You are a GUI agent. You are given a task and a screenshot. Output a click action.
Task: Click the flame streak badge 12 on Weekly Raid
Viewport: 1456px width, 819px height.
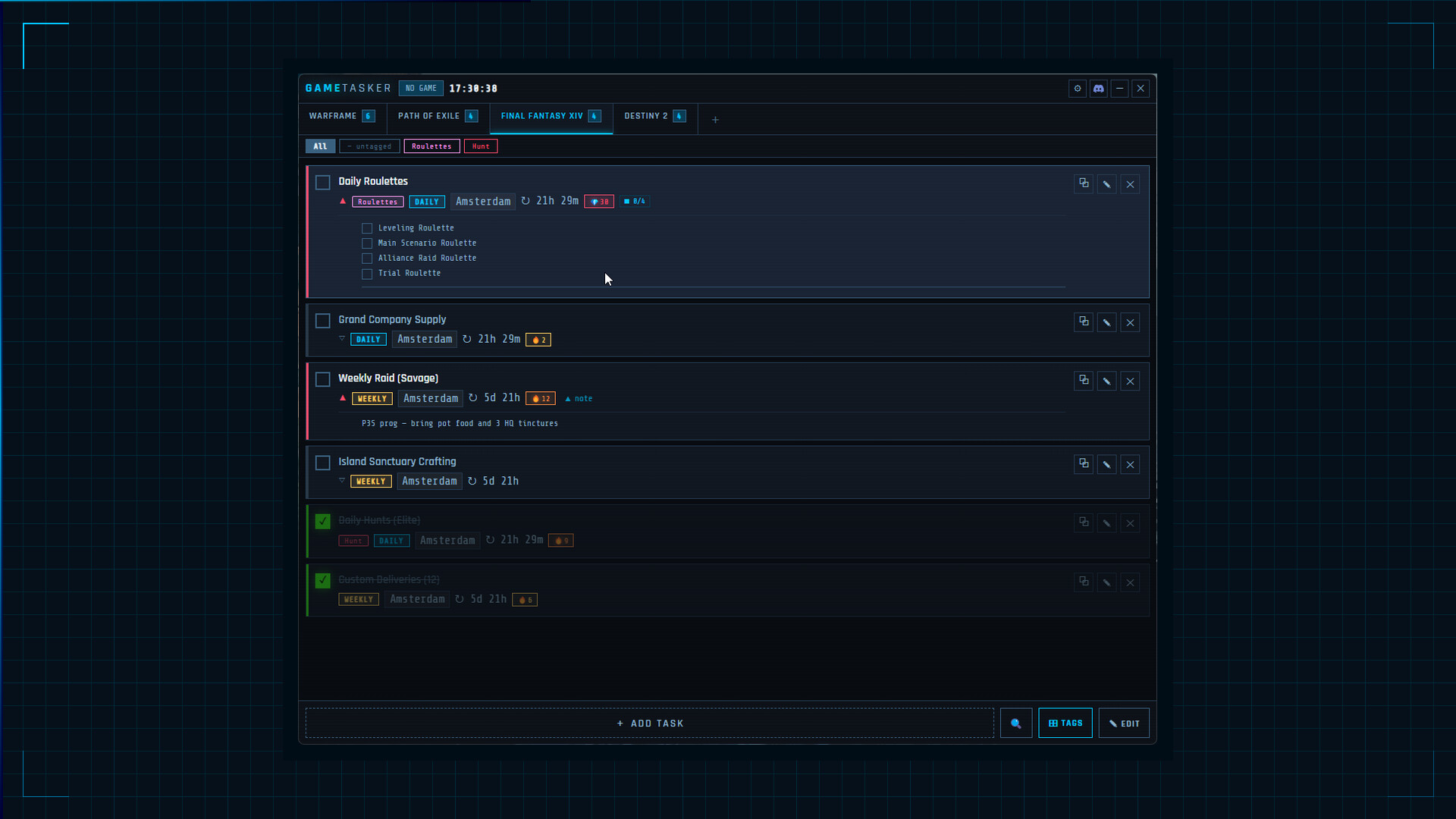[541, 399]
